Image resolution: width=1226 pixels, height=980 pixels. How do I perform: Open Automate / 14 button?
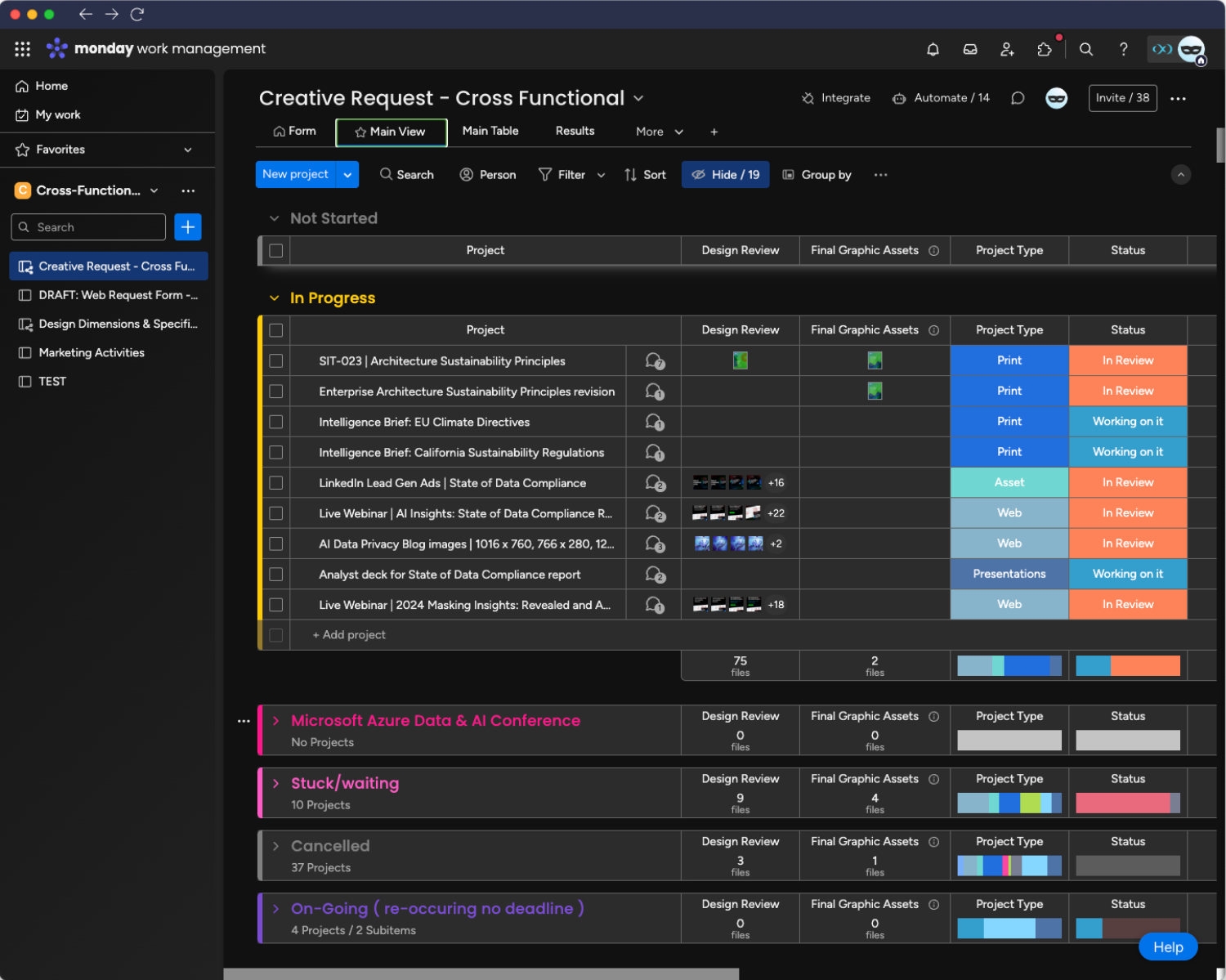pyautogui.click(x=941, y=98)
